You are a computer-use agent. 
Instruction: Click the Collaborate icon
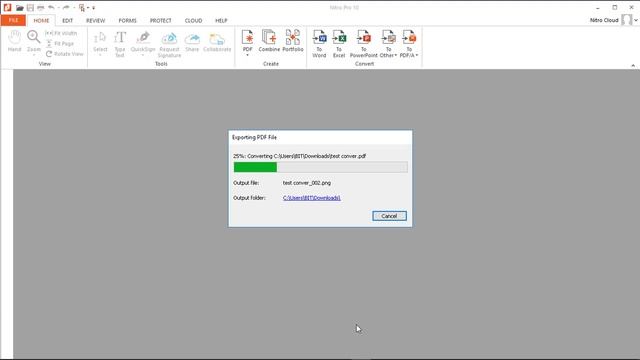(x=217, y=42)
